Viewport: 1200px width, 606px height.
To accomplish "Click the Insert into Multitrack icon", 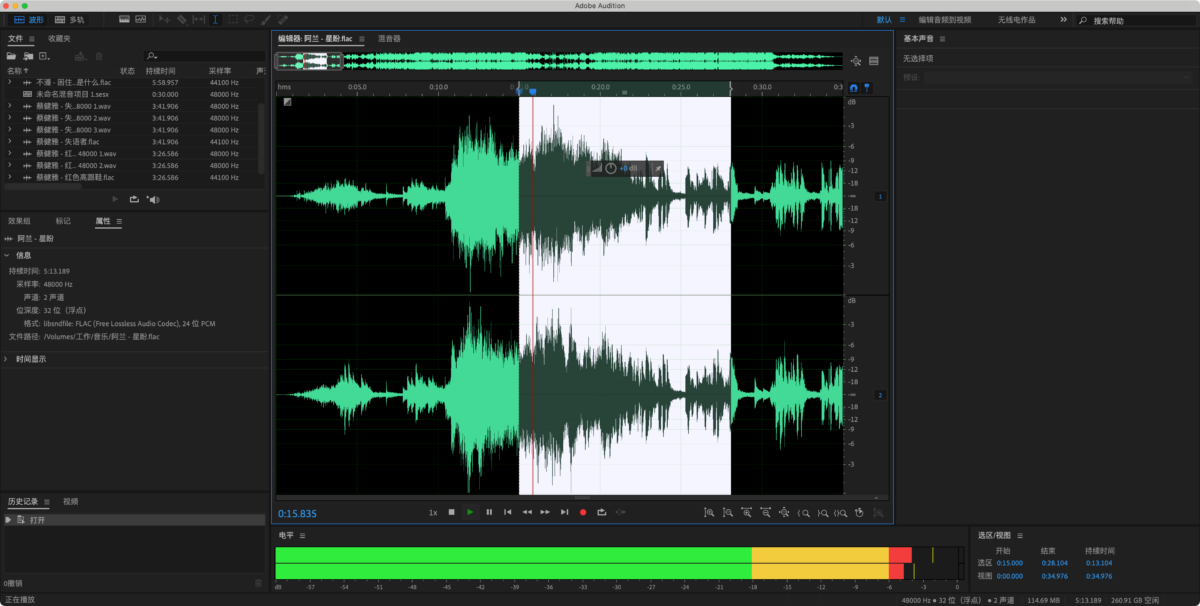I will 80,56.
